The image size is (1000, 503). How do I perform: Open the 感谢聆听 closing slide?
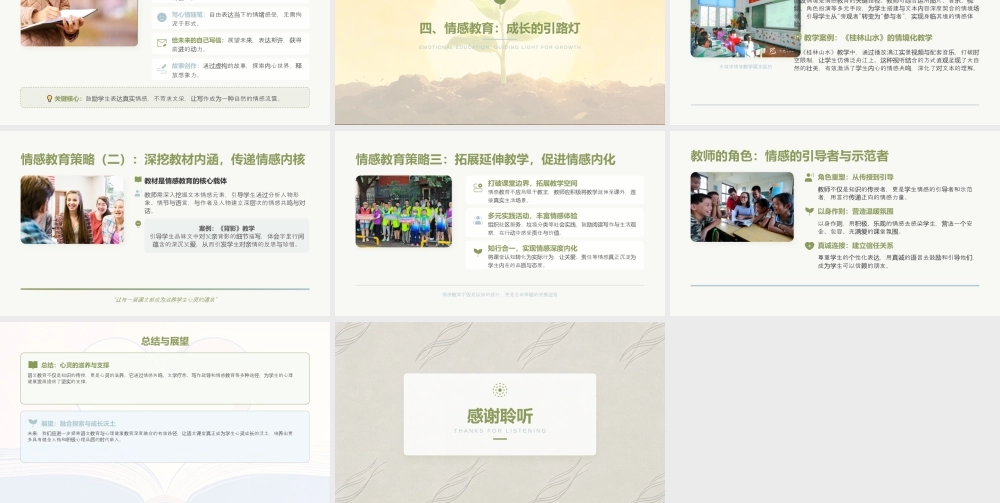coord(500,412)
